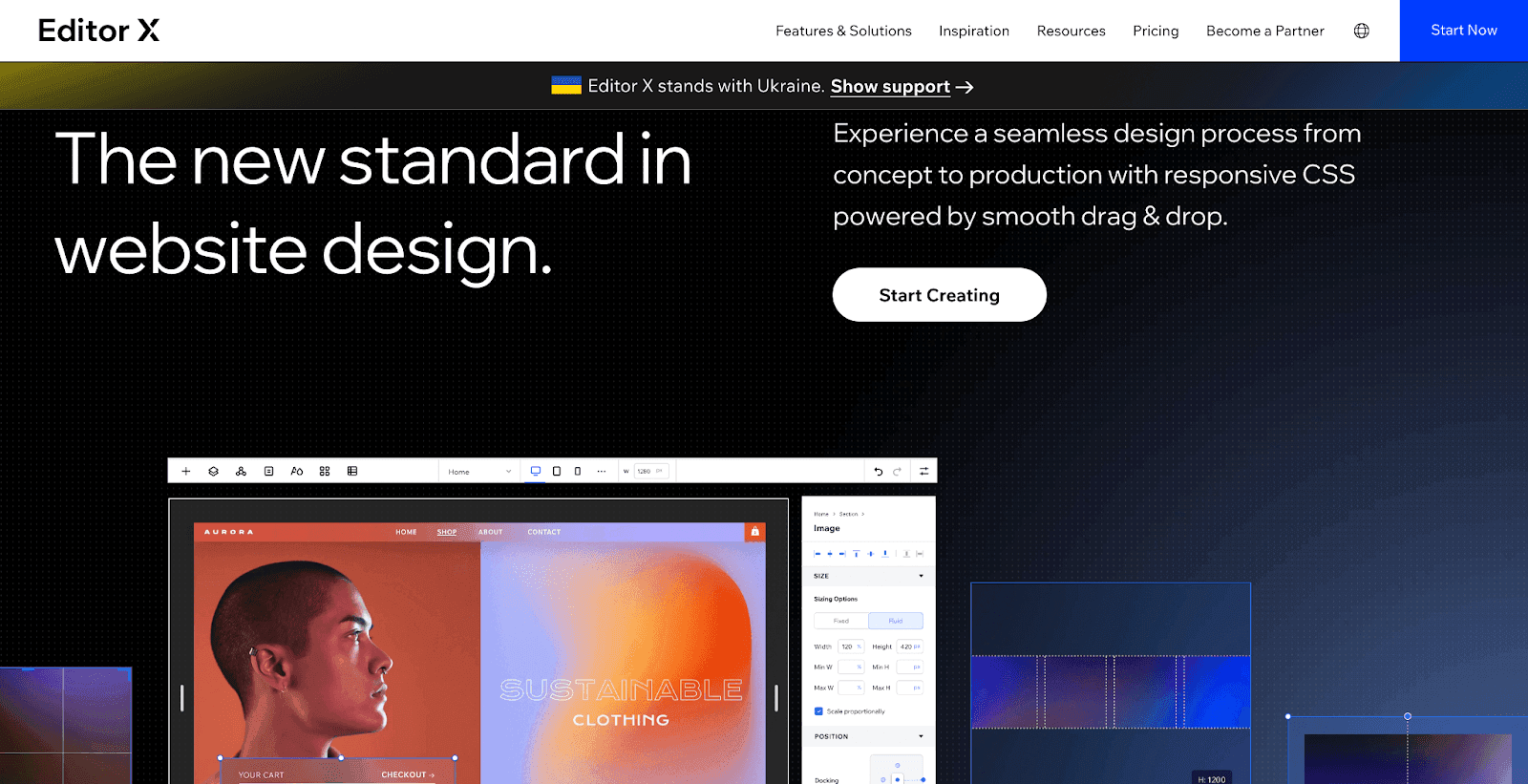Collapse the SIZE section

point(921,576)
